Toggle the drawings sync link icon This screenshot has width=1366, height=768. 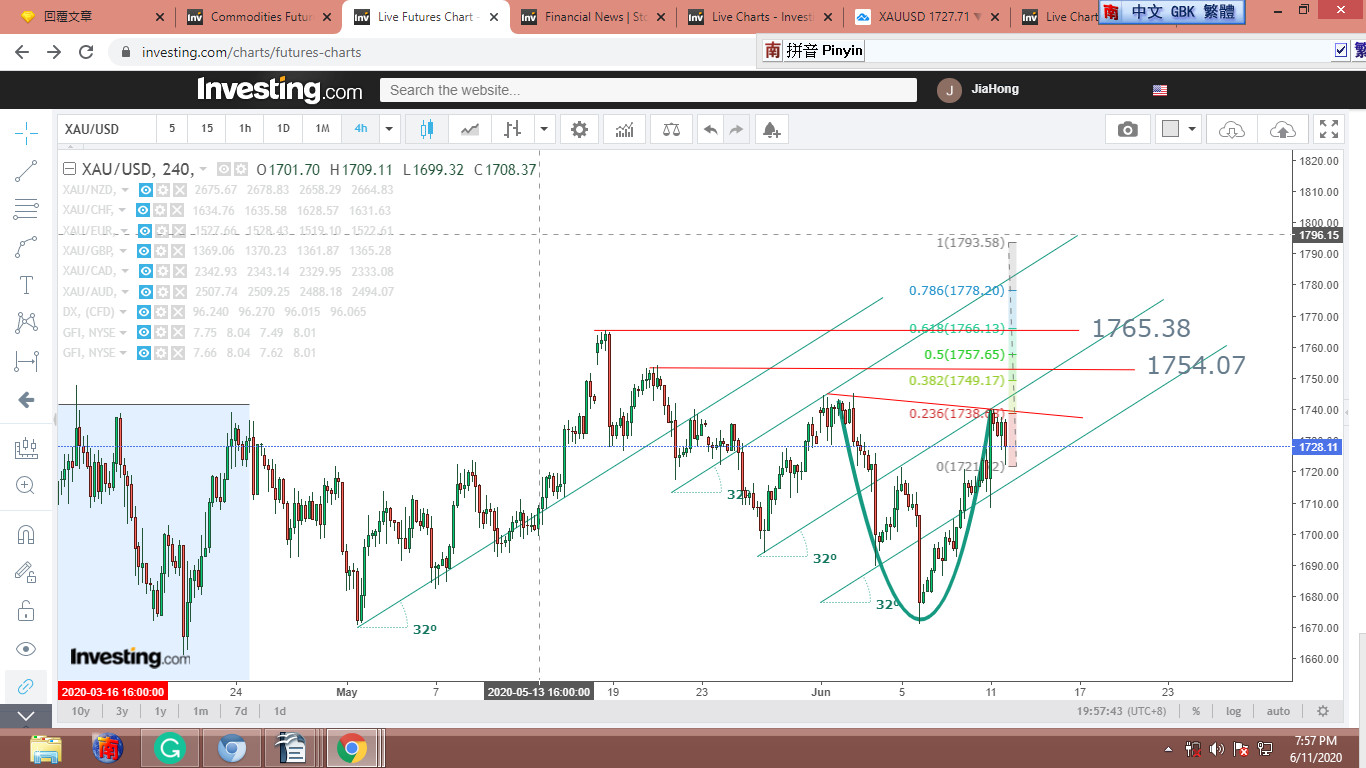pyautogui.click(x=26, y=686)
